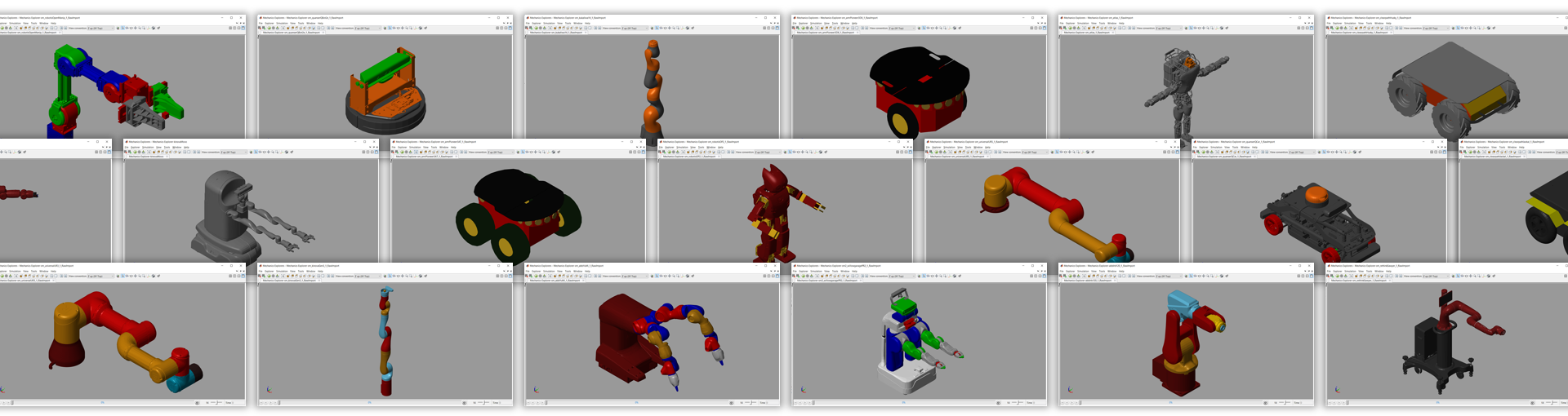Viewport: 1568px width, 416px height.
Task: Expand View convention dropdown in red humanoid window
Action: (768, 153)
